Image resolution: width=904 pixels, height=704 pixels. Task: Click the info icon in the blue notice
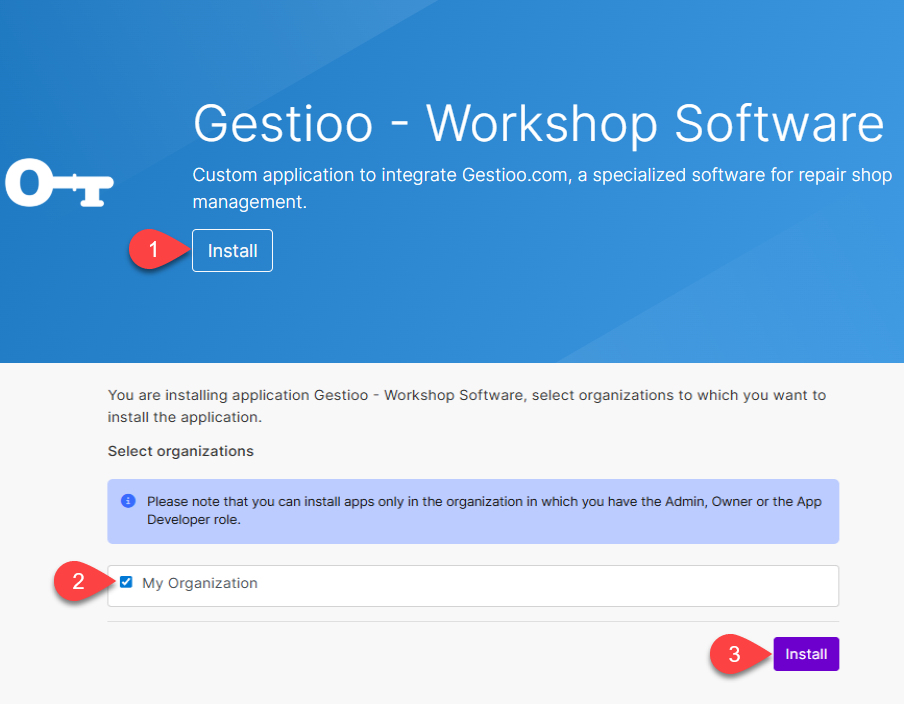tap(128, 501)
